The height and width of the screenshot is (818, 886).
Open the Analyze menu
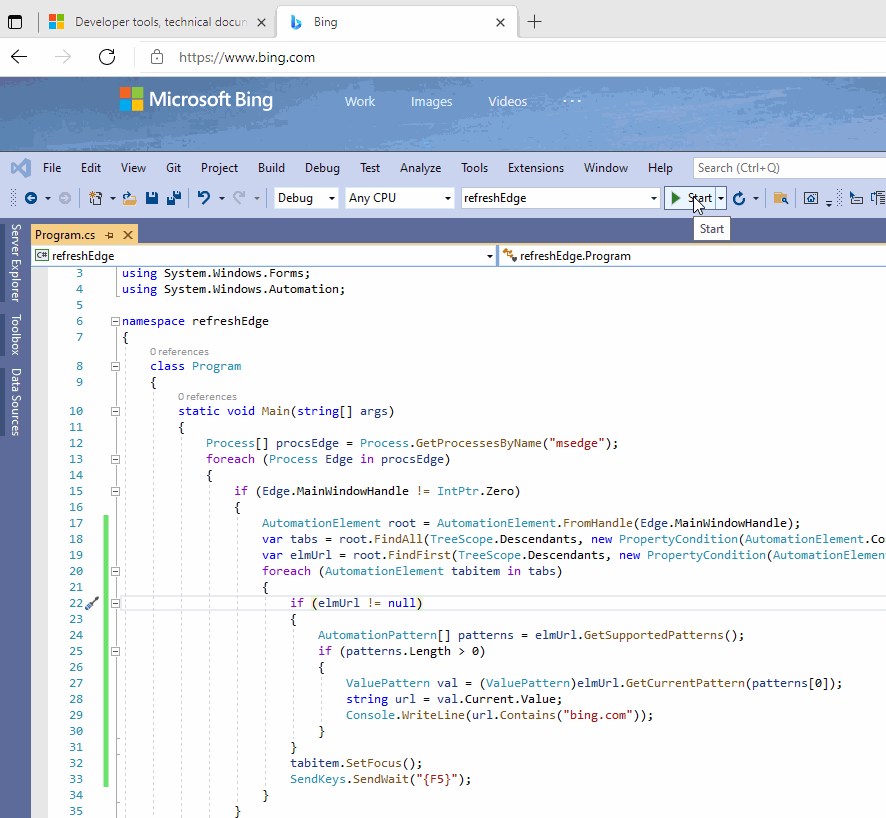(420, 168)
